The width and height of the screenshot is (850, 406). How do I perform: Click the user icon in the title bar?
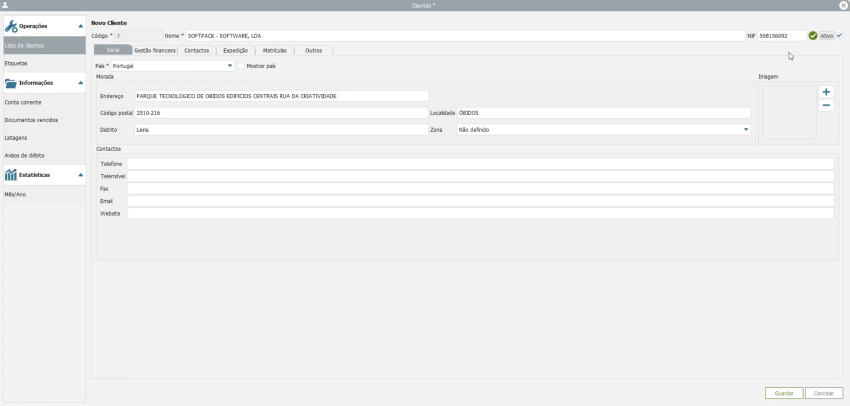click(5, 5)
